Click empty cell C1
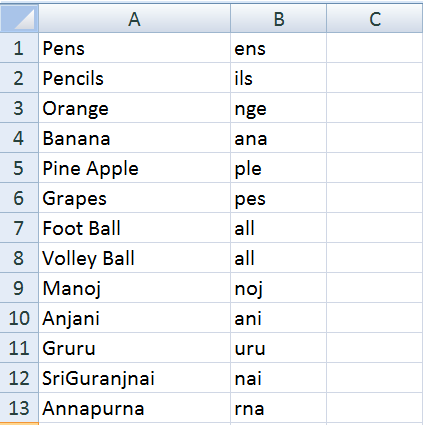The width and height of the screenshot is (432, 425). [x=374, y=48]
